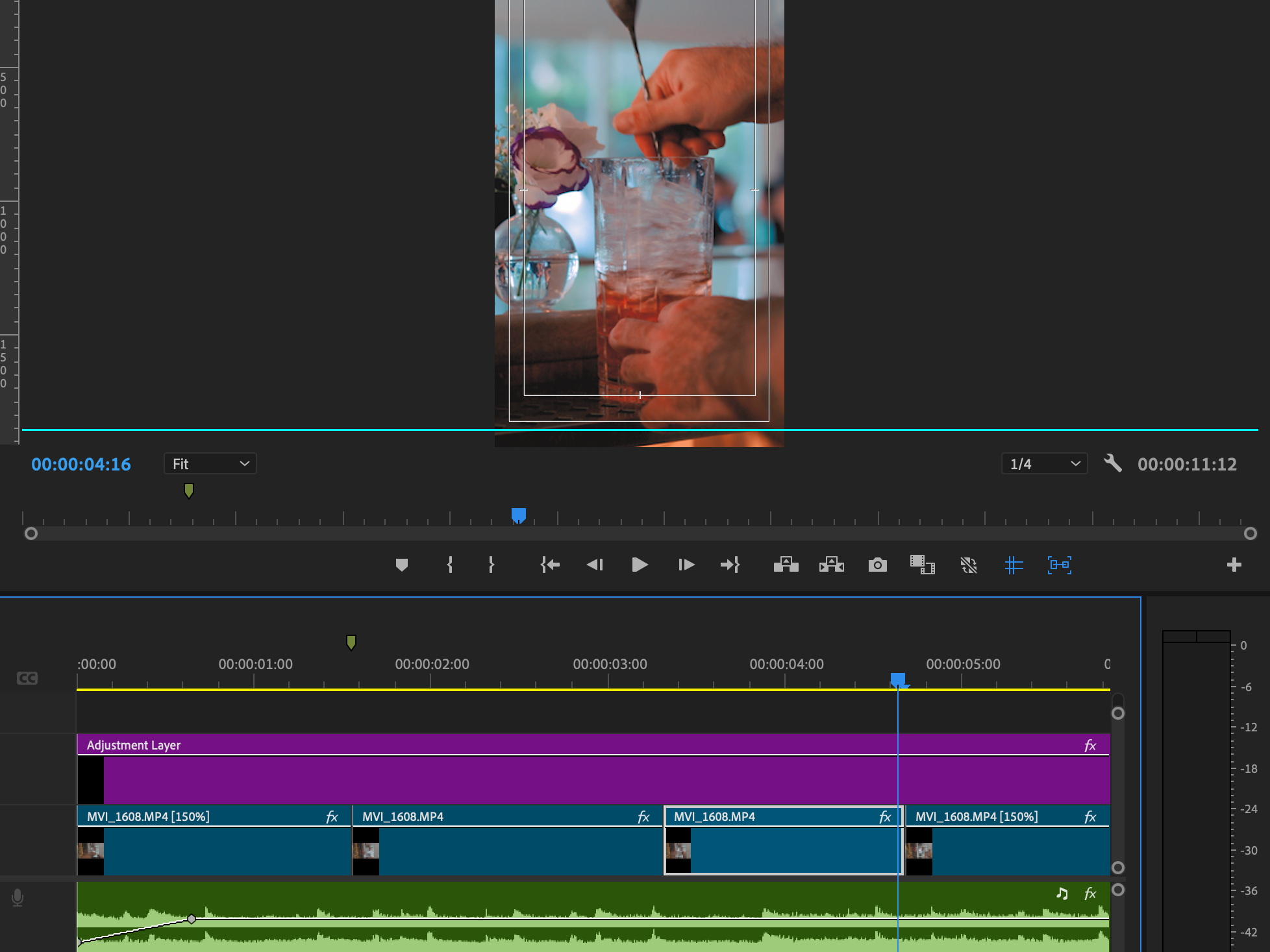Toggle the snap in program monitor icon
The image size is (1270, 952).
1060,565
